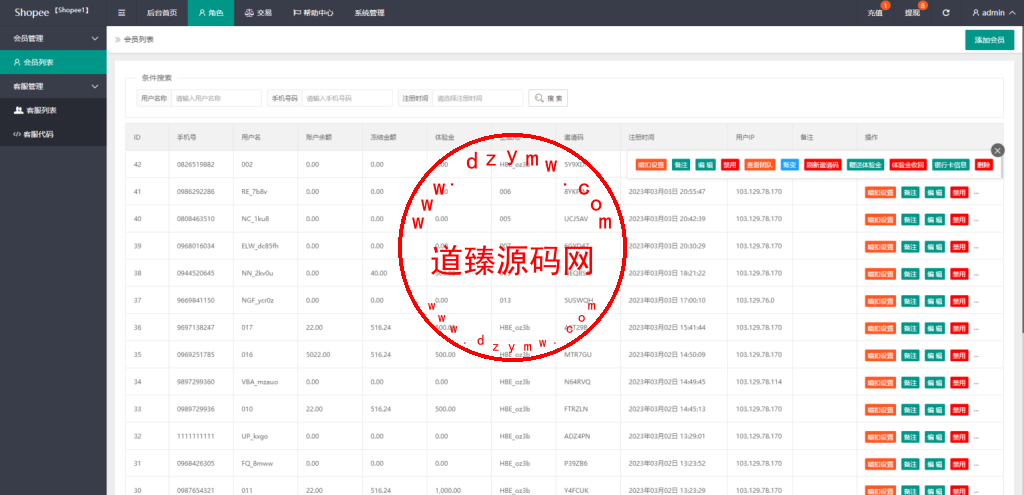Open the admin user dropdown
Screen dimensions: 1024x495
[x=993, y=12]
